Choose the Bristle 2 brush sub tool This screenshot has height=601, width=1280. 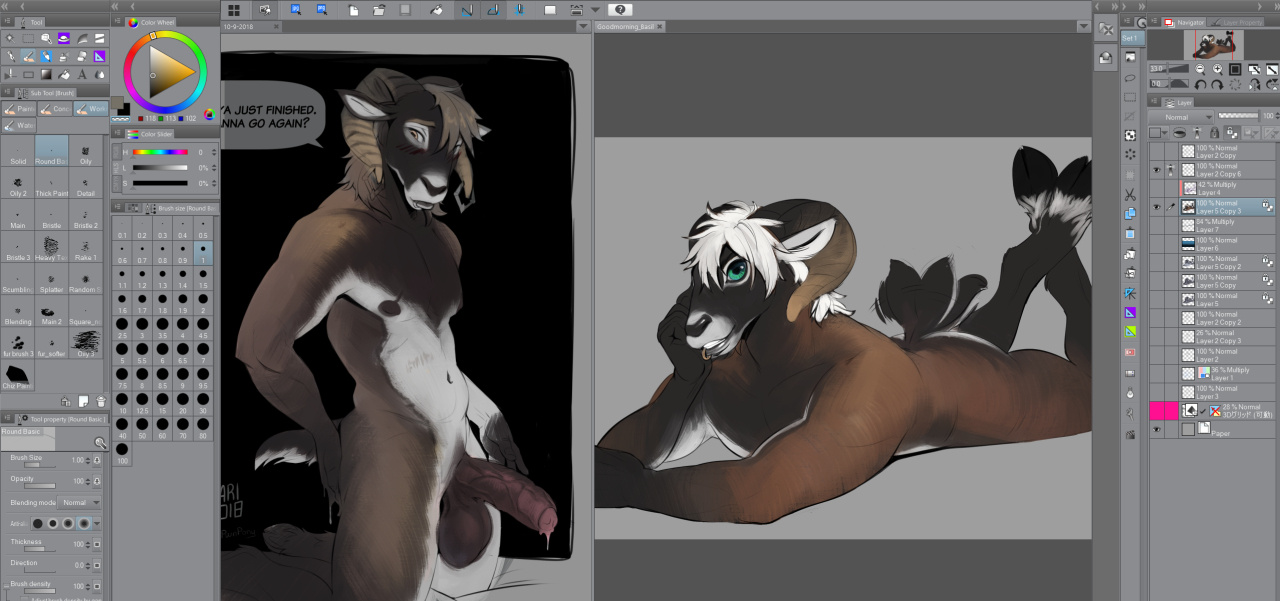(x=87, y=216)
